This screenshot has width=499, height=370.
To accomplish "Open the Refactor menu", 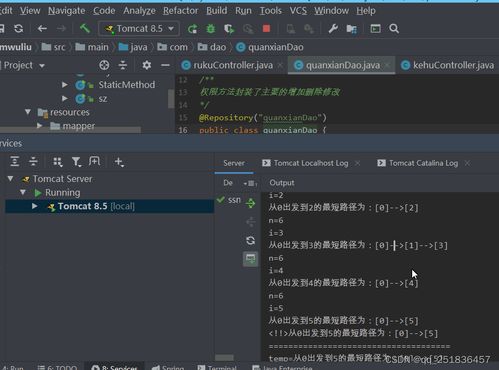I will (180, 11).
